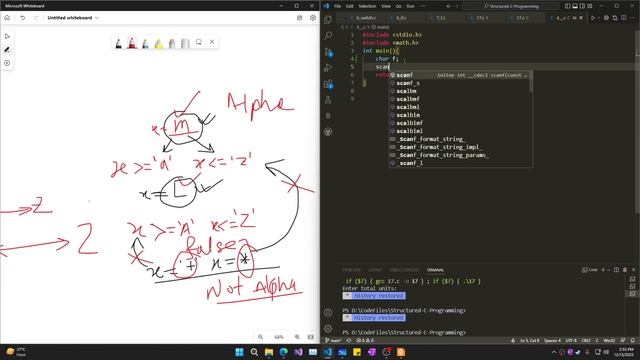Undo last Whiteboard stroke
The width and height of the screenshot is (640, 360).
click(22, 18)
